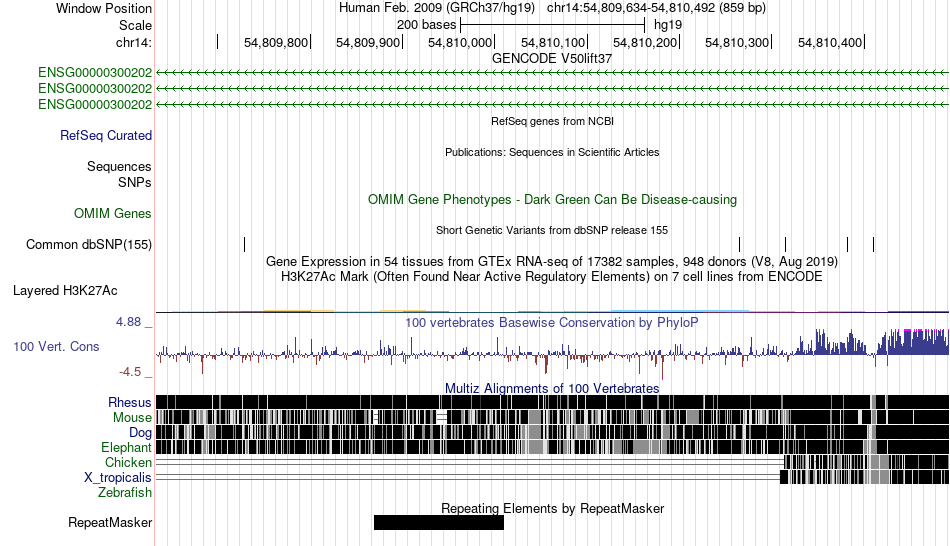The height and width of the screenshot is (546, 950).
Task: Click the PhyloP minimum value -4.5
Action: pyautogui.click(x=130, y=372)
